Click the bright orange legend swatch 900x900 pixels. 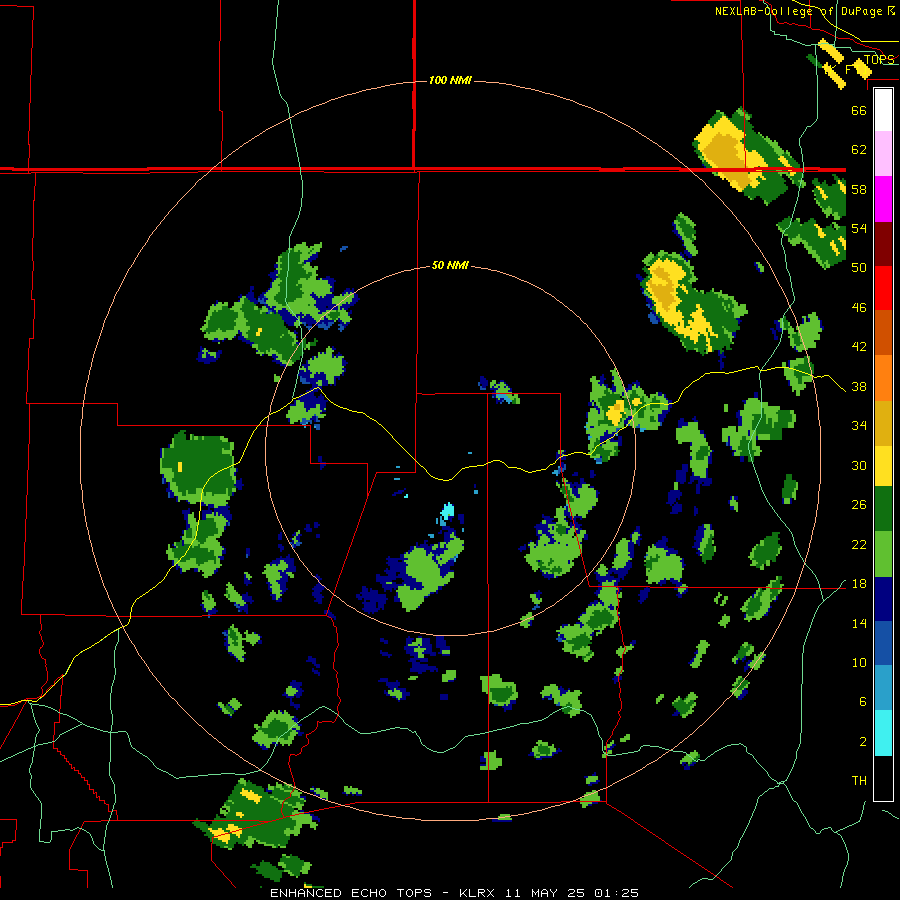(883, 377)
